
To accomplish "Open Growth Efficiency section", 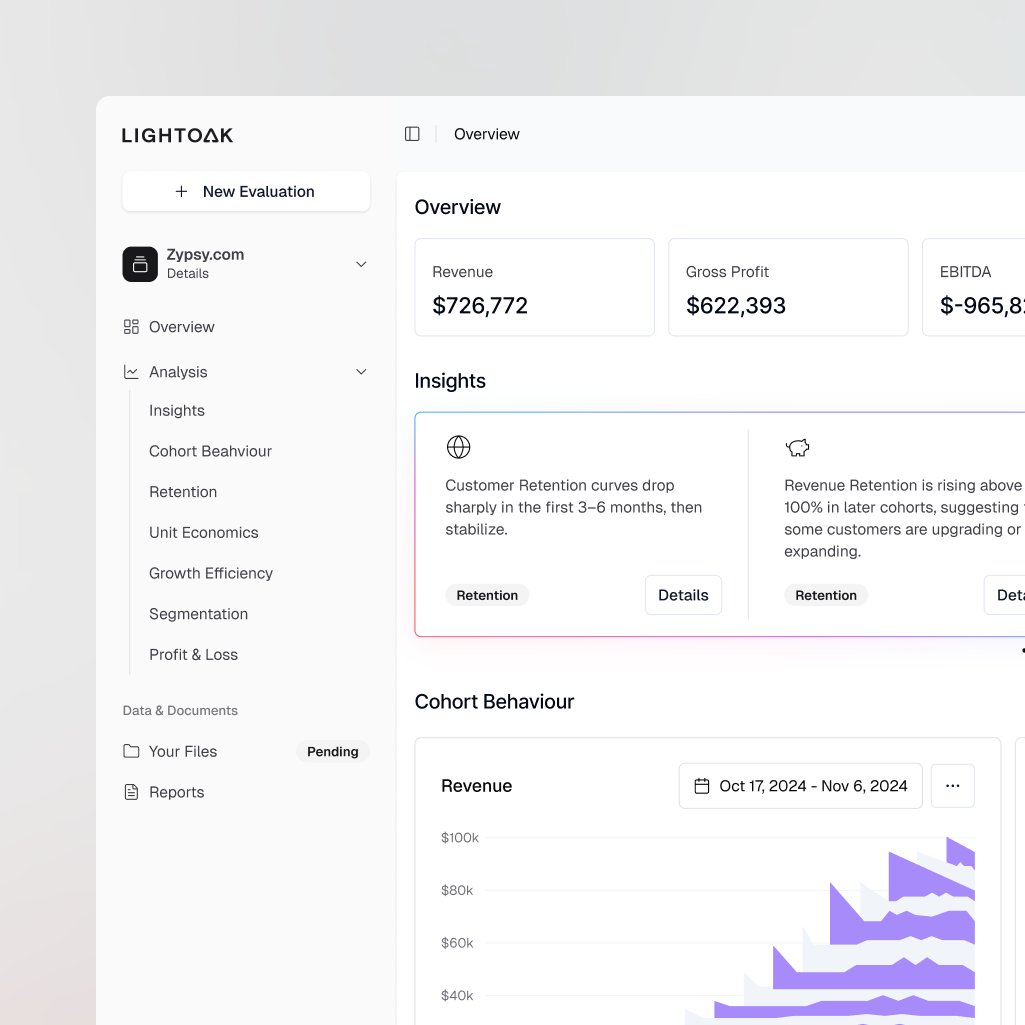I will pyautogui.click(x=210, y=573).
